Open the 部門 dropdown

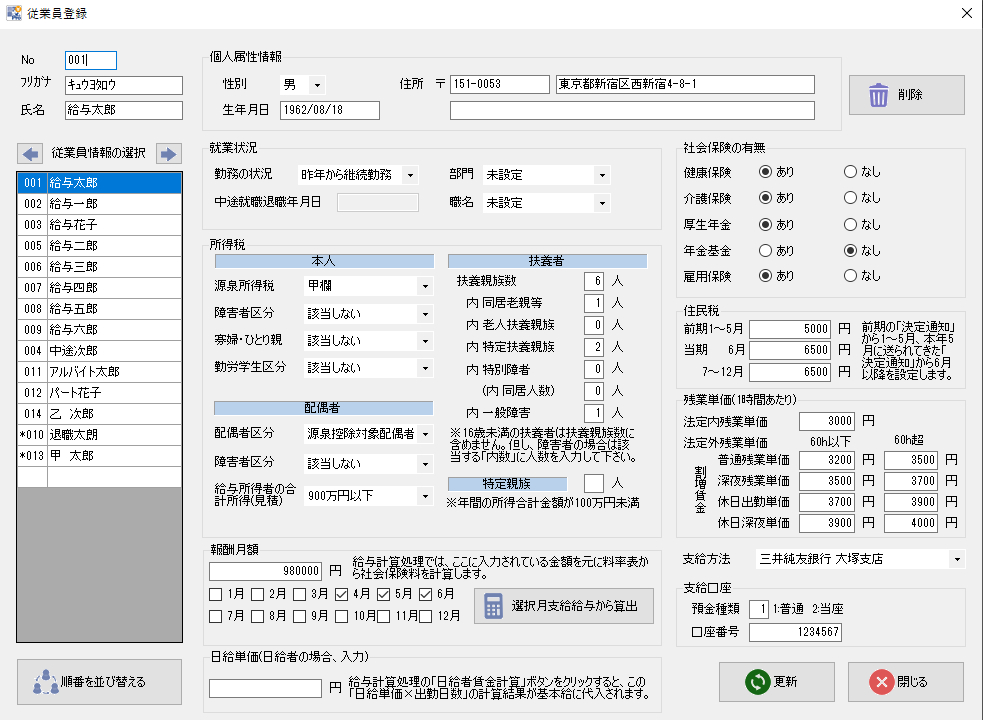point(600,175)
